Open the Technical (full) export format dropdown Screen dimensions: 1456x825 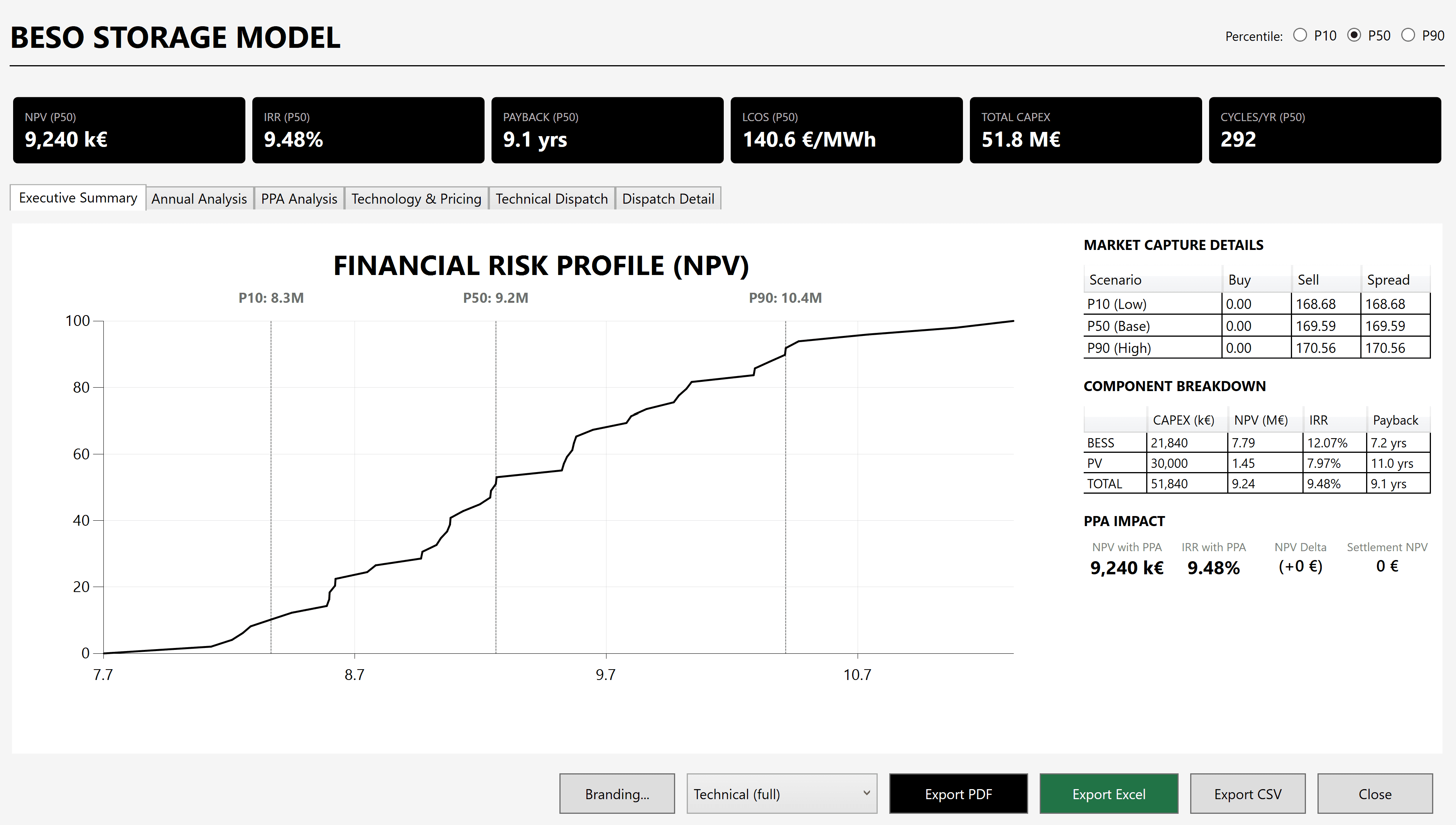click(x=781, y=793)
